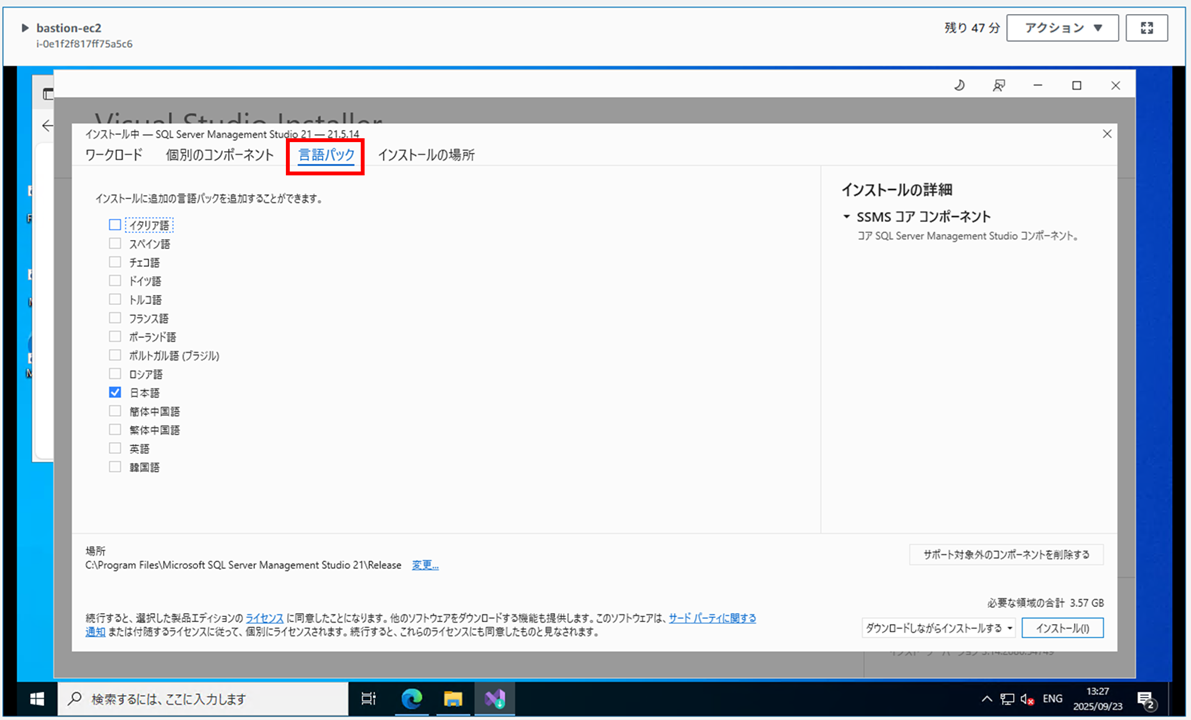Open the ダウンロードしながらインストールする dropdown
Image resolution: width=1191 pixels, height=720 pixels.
click(x=939, y=628)
